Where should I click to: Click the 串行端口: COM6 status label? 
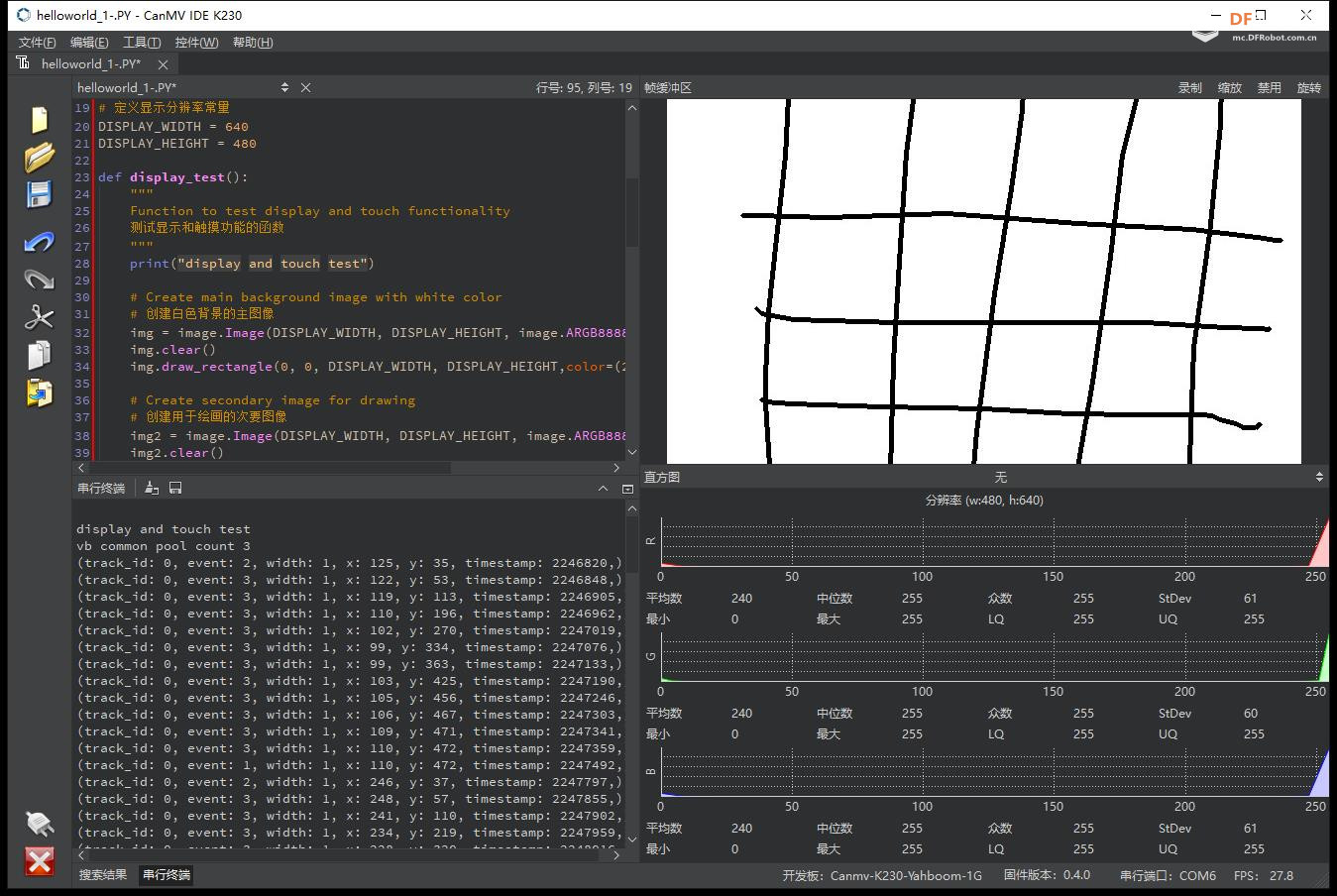pos(1168,875)
